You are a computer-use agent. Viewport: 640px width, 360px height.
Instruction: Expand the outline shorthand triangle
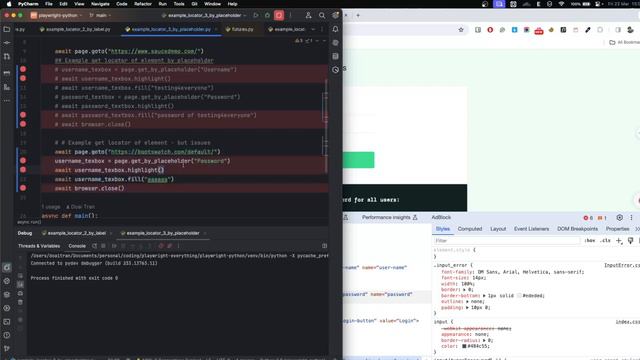467,301
